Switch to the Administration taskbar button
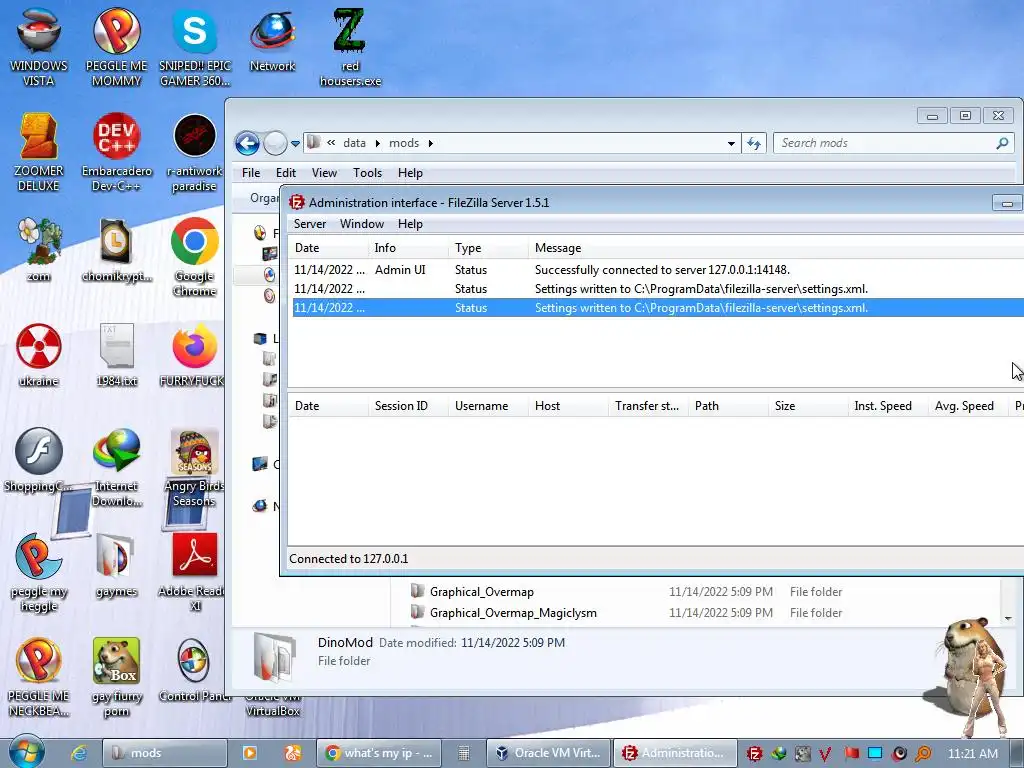This screenshot has width=1024, height=768. [675, 753]
